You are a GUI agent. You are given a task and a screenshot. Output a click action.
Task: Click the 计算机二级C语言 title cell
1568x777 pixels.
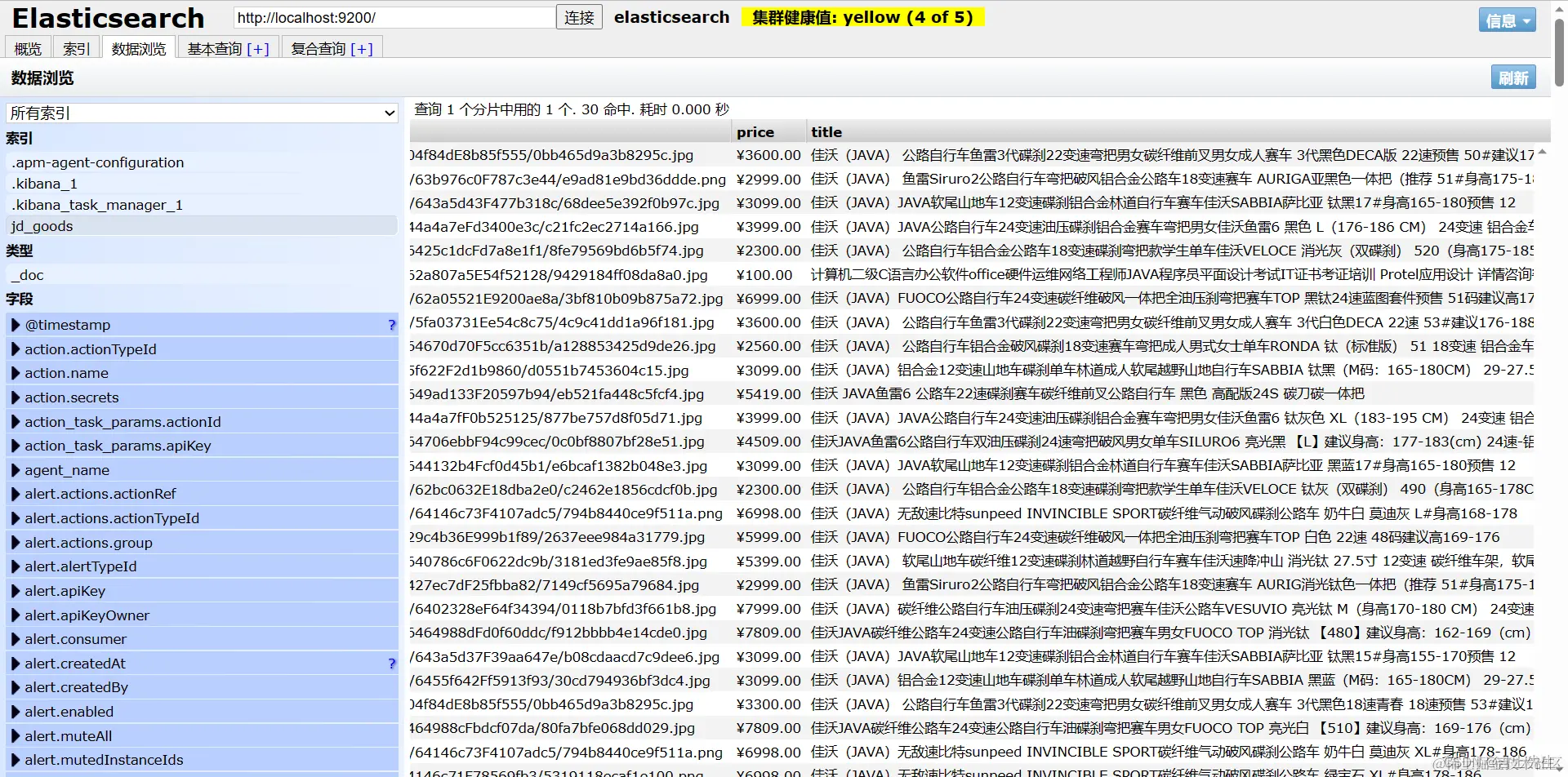pos(1171,275)
